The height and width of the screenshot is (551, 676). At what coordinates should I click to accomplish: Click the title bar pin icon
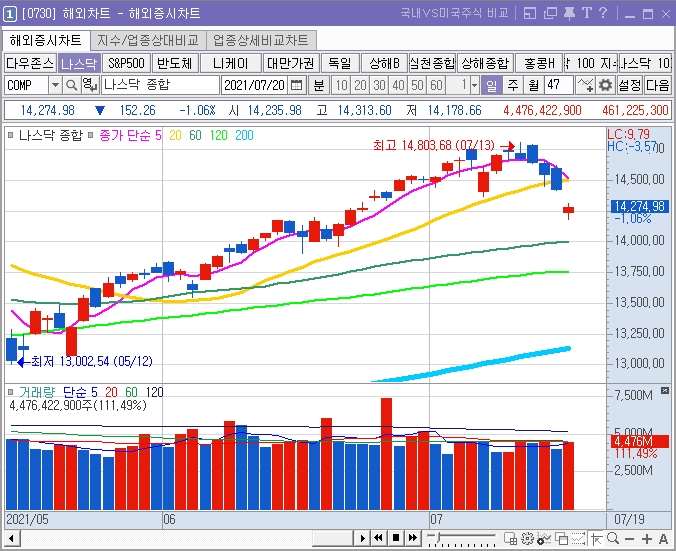point(569,13)
